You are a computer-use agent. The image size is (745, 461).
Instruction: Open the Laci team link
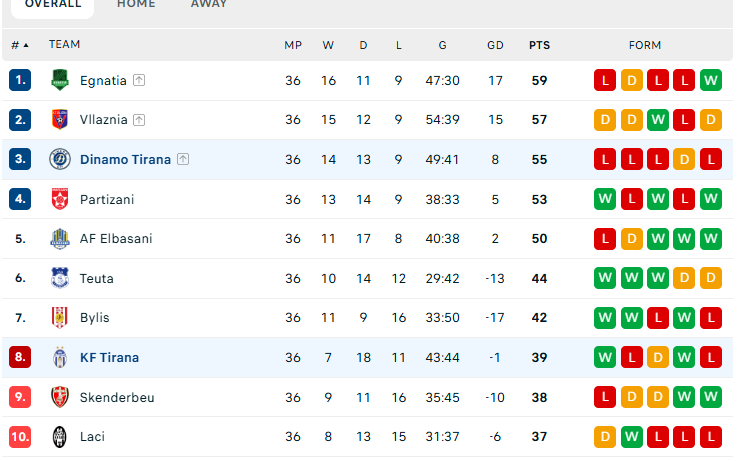[x=92, y=437]
